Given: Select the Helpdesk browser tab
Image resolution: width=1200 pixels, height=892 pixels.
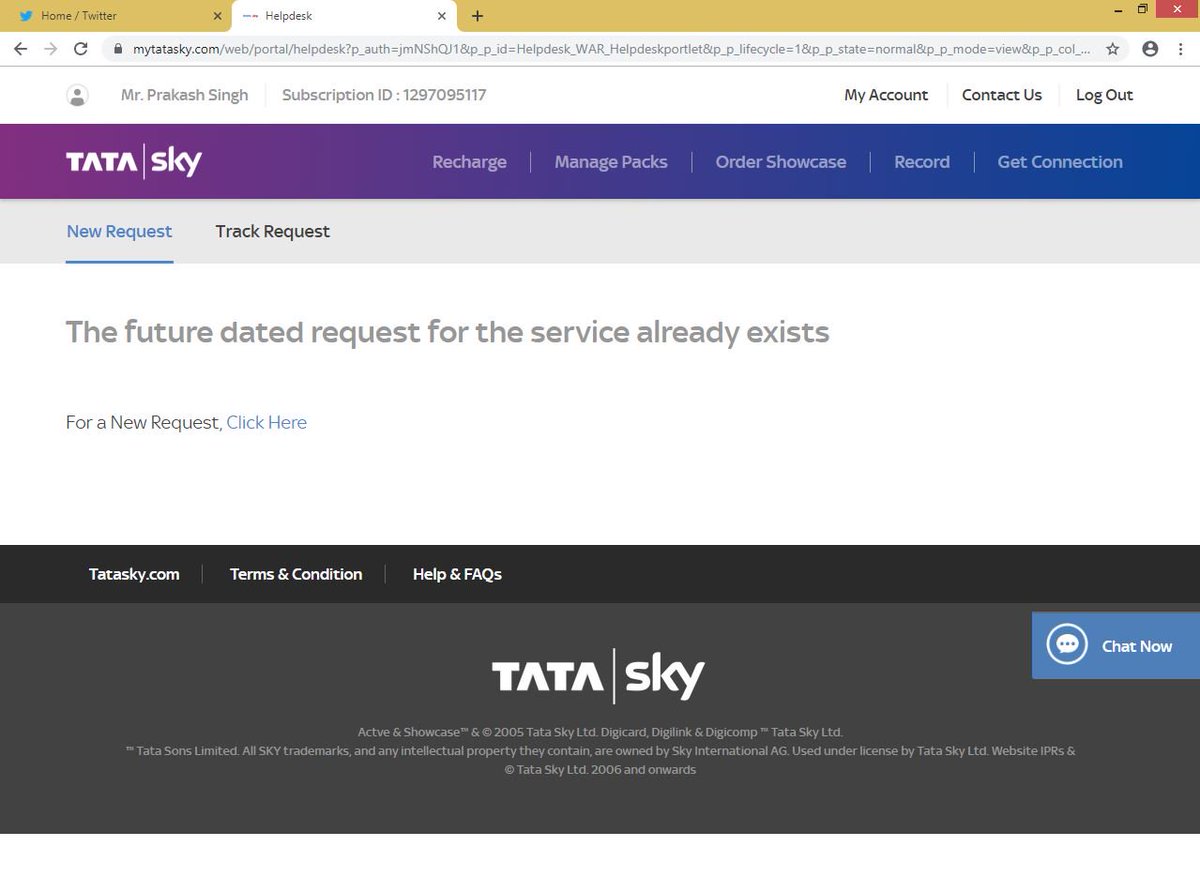Looking at the screenshot, I should tap(345, 16).
